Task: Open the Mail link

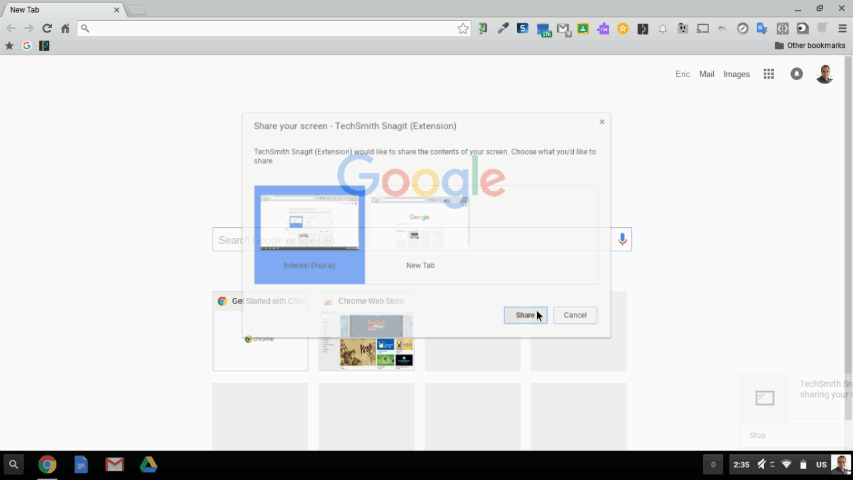Action: coord(707,74)
